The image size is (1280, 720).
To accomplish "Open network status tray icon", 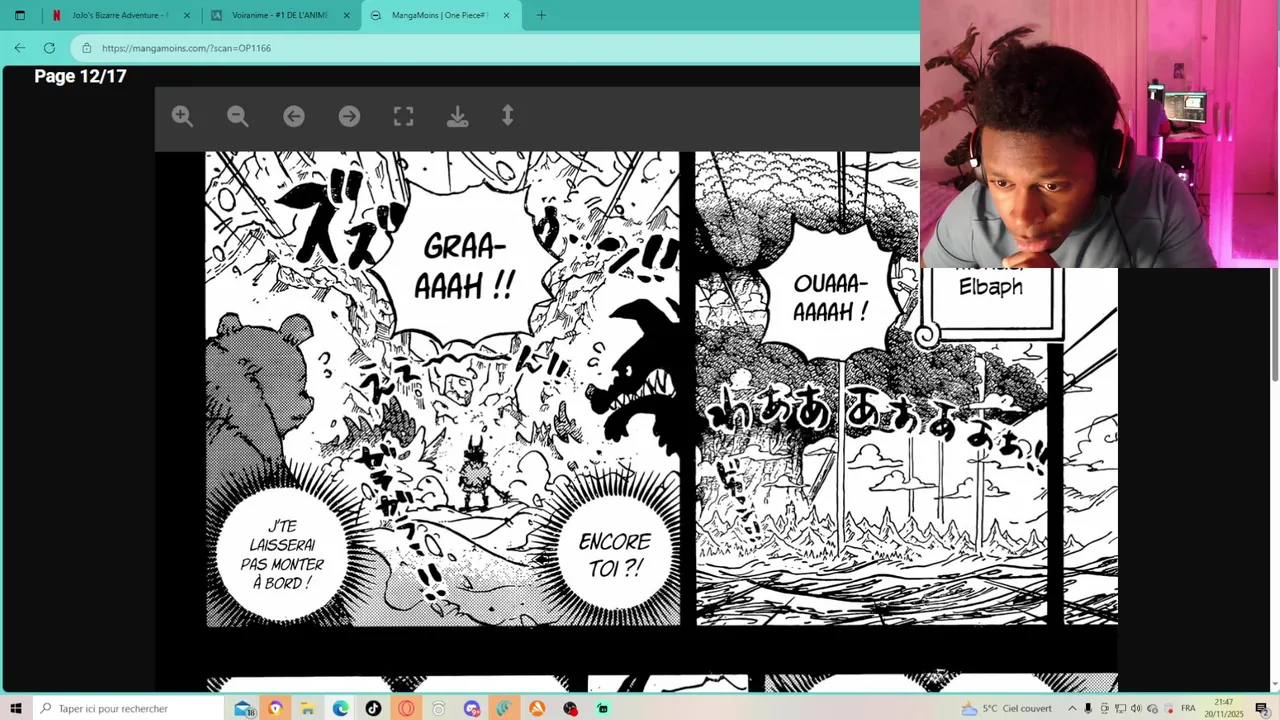I will click(1118, 708).
